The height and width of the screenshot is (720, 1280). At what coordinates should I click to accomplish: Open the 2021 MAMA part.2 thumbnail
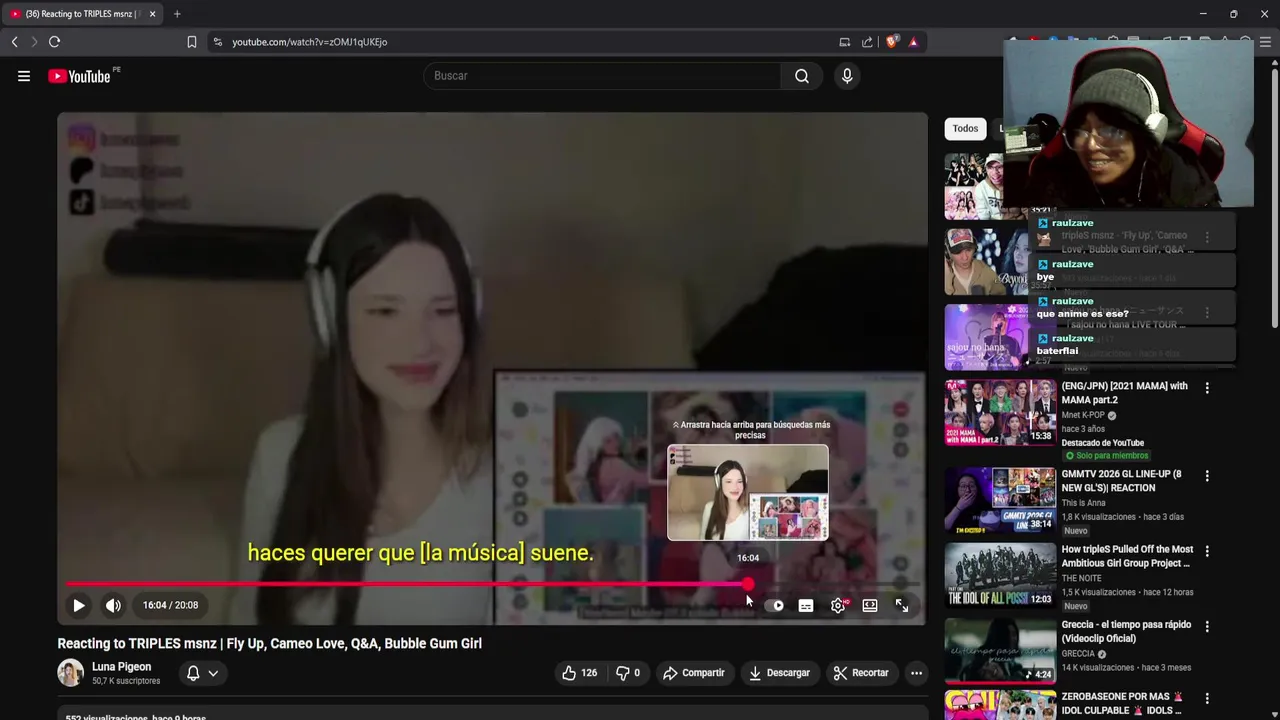tap(1000, 412)
